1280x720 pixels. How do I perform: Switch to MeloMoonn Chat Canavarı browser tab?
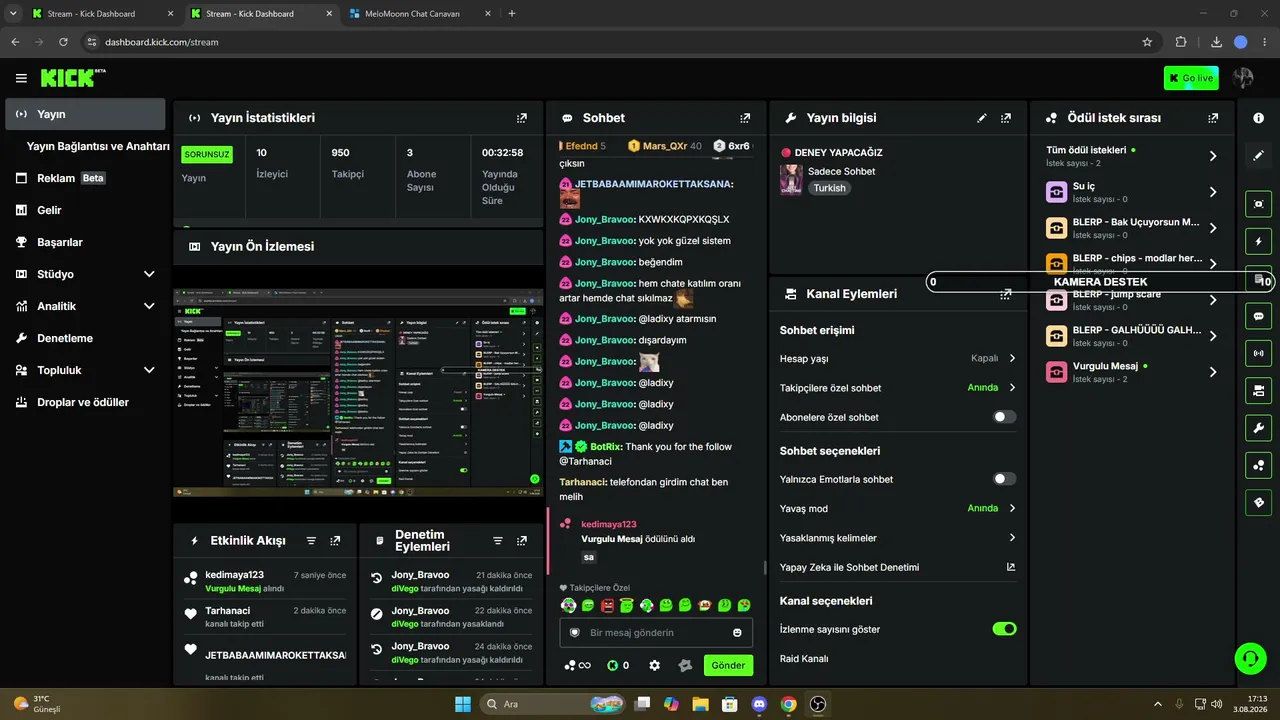418,14
